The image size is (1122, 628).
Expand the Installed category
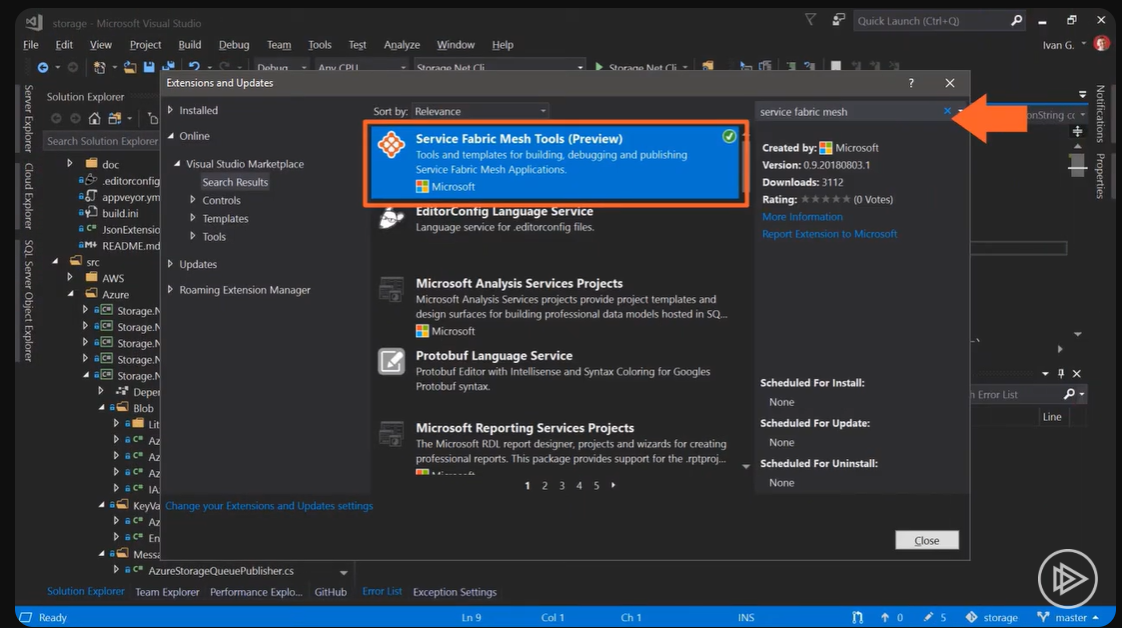(x=170, y=110)
